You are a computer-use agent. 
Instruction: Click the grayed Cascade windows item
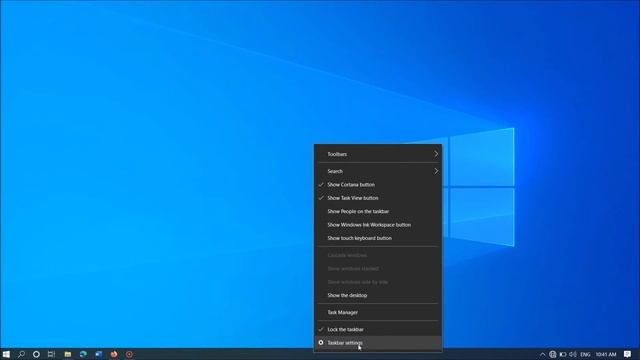pyautogui.click(x=378, y=255)
